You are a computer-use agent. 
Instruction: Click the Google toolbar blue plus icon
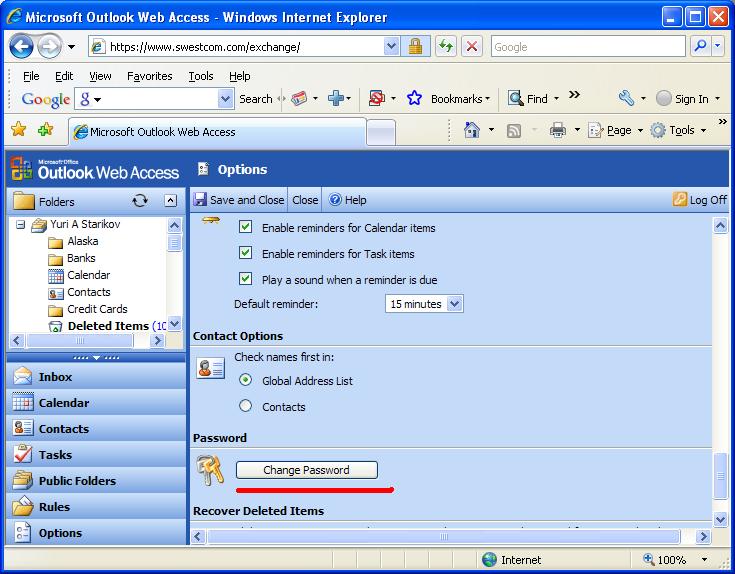pos(336,98)
